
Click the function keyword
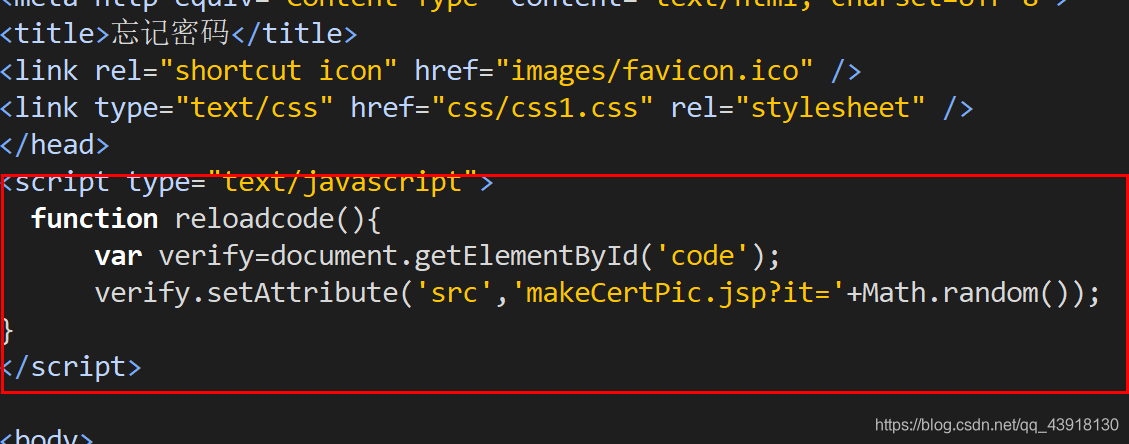click(94, 219)
